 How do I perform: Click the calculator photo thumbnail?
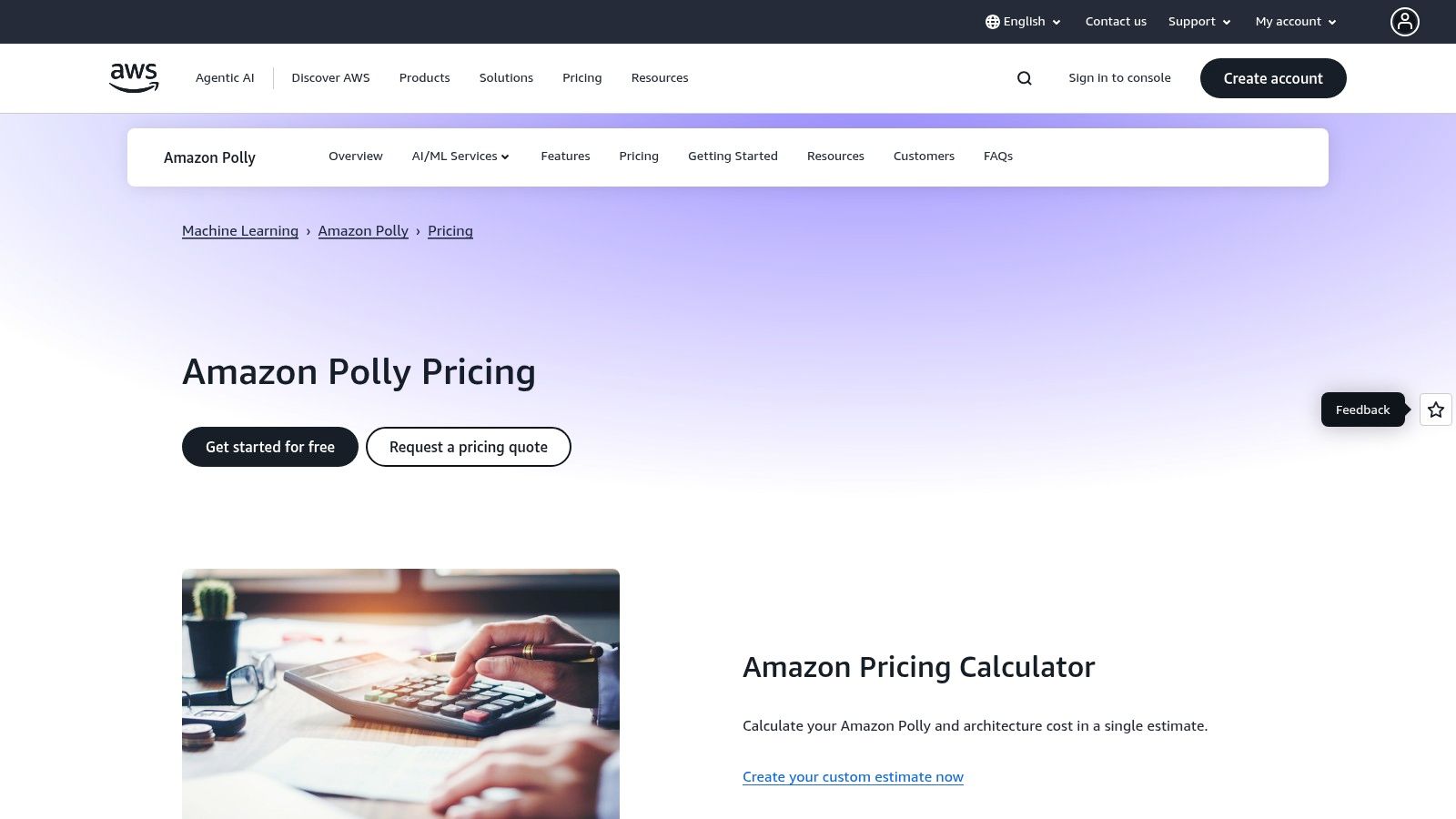(400, 693)
